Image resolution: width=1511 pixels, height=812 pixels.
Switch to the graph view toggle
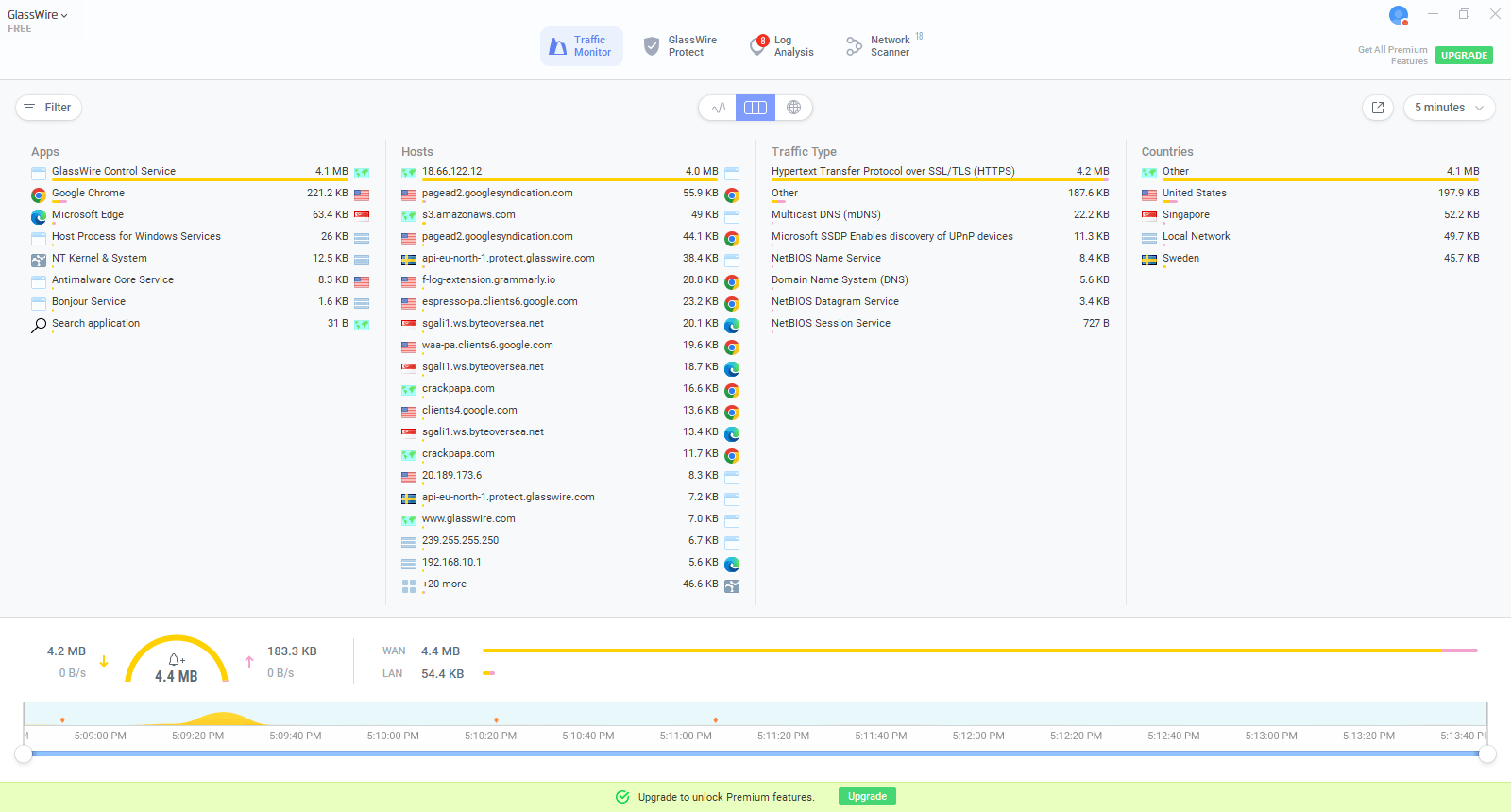(718, 108)
